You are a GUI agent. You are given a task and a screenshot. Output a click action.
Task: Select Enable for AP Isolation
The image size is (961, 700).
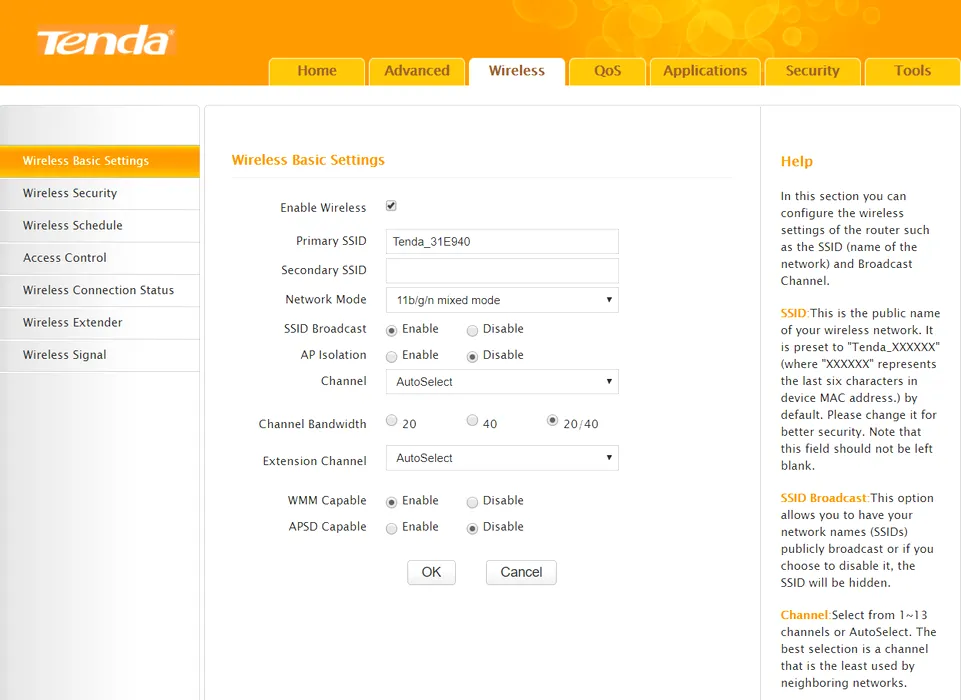click(391, 357)
